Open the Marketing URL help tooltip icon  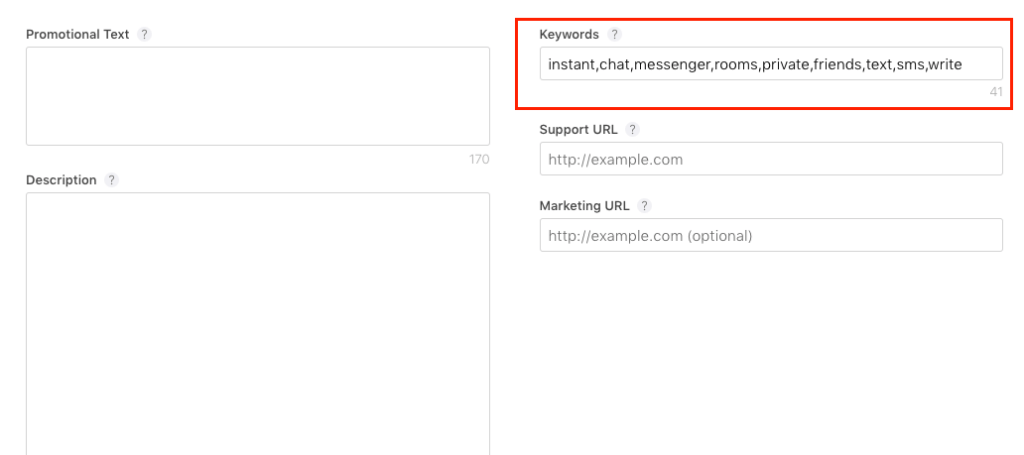tap(644, 206)
